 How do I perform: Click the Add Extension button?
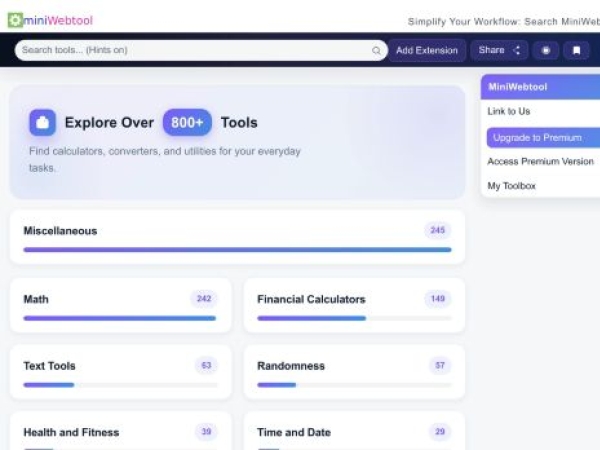click(426, 50)
